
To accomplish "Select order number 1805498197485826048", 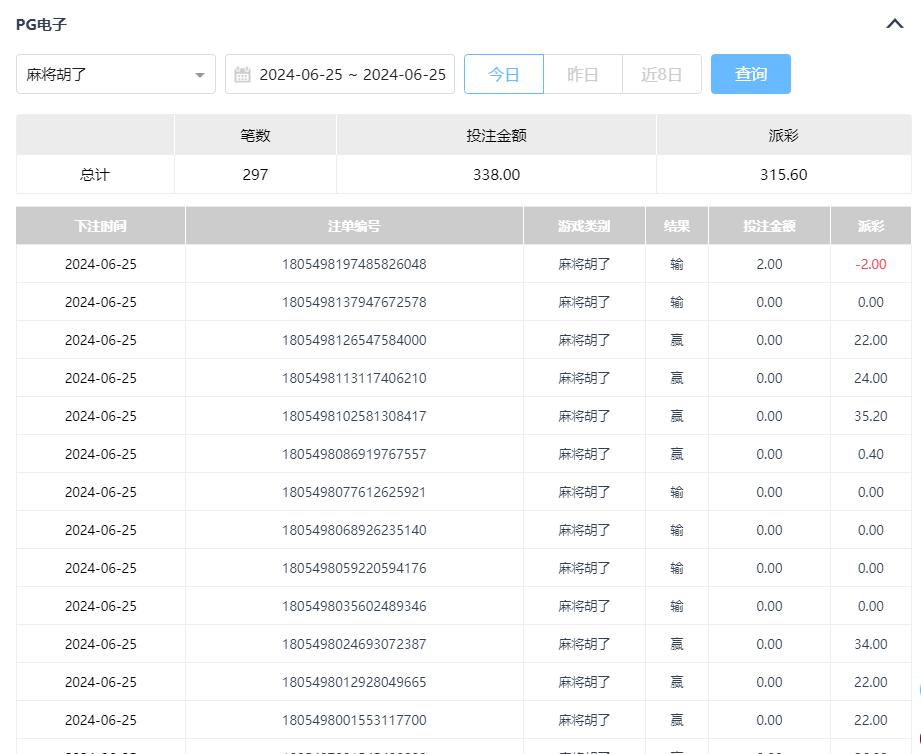I will click(354, 264).
